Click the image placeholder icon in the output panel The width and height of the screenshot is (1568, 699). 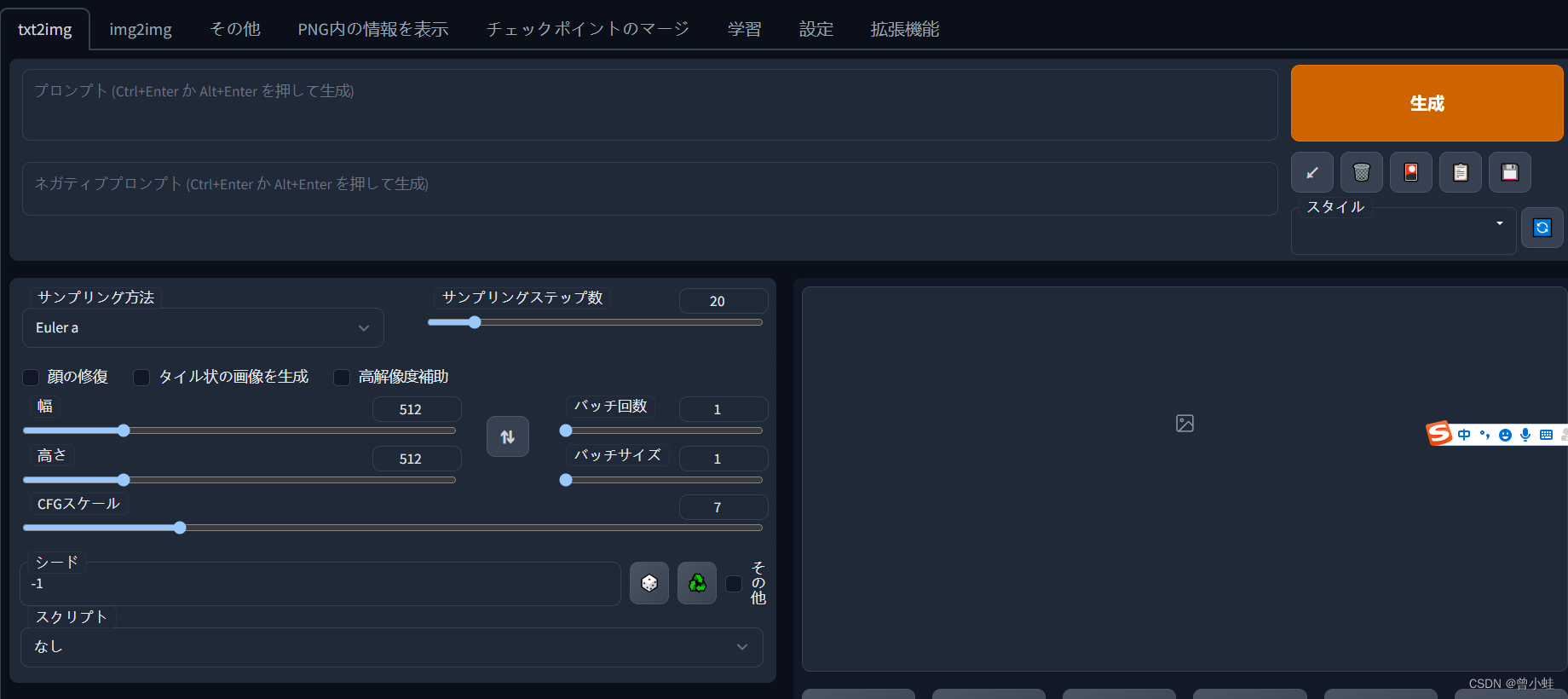1185,424
